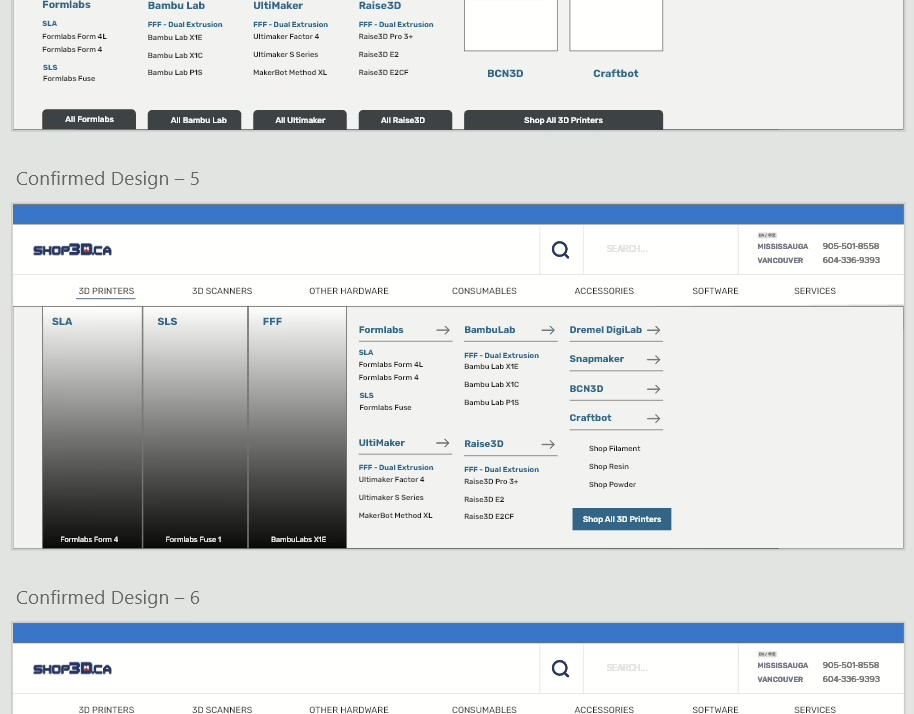
Task: Click the Dremel DigiLab brand heading
Action: (x=605, y=330)
